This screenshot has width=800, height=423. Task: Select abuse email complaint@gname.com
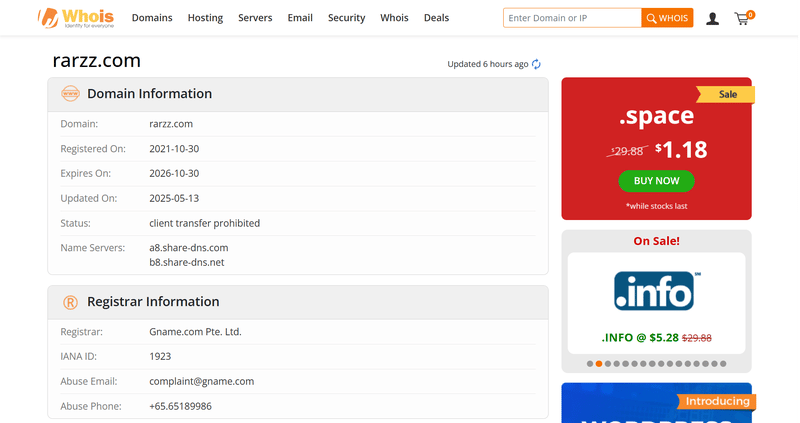[202, 382]
